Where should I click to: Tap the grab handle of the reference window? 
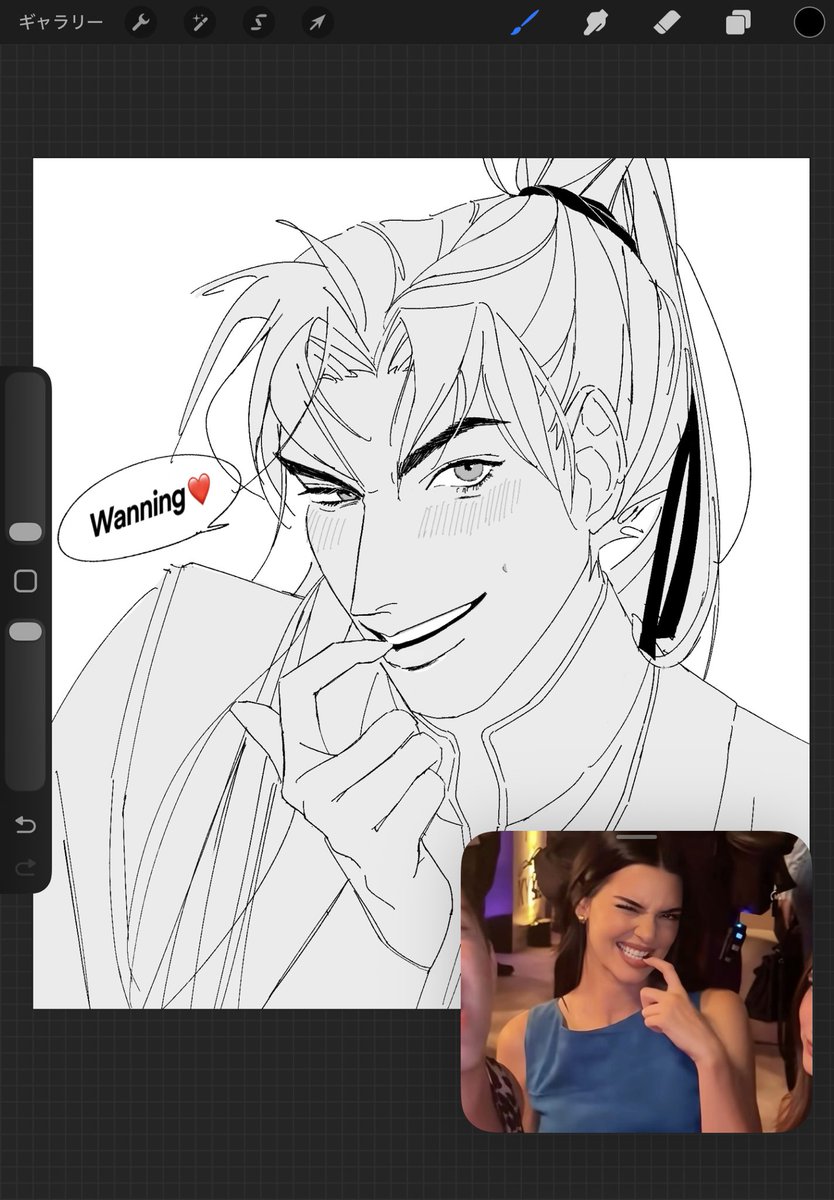(637, 837)
